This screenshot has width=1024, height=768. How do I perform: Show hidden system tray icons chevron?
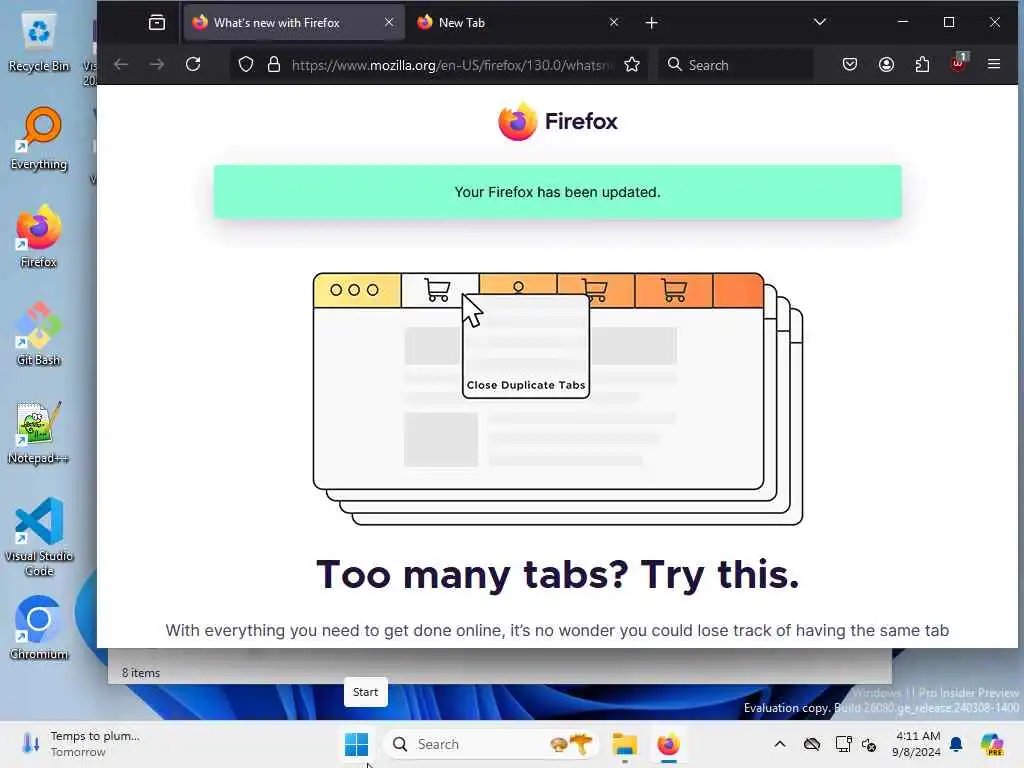tap(780, 744)
